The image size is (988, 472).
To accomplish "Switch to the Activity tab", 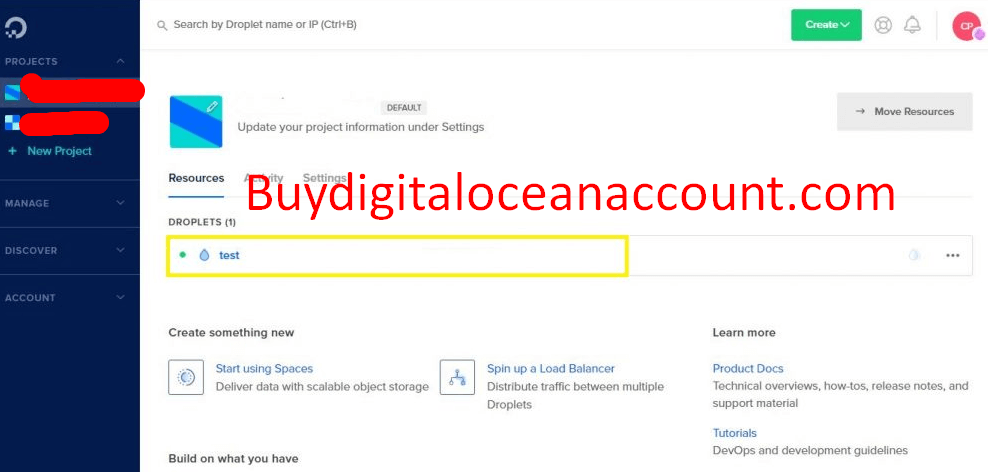I will [x=263, y=178].
